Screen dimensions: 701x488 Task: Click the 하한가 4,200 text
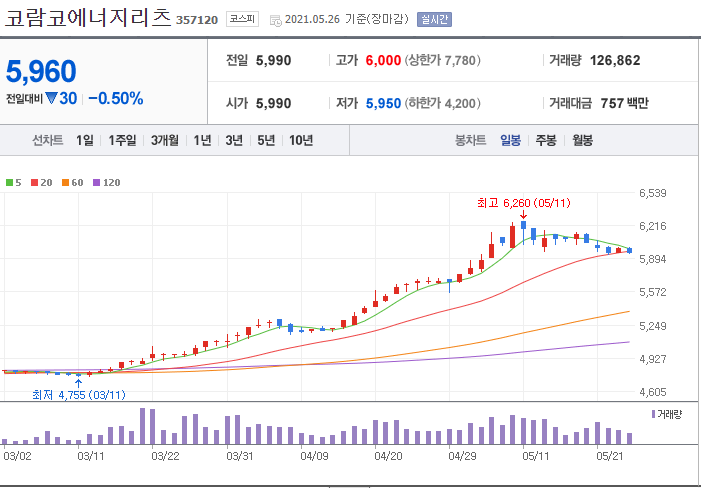pyautogui.click(x=443, y=104)
